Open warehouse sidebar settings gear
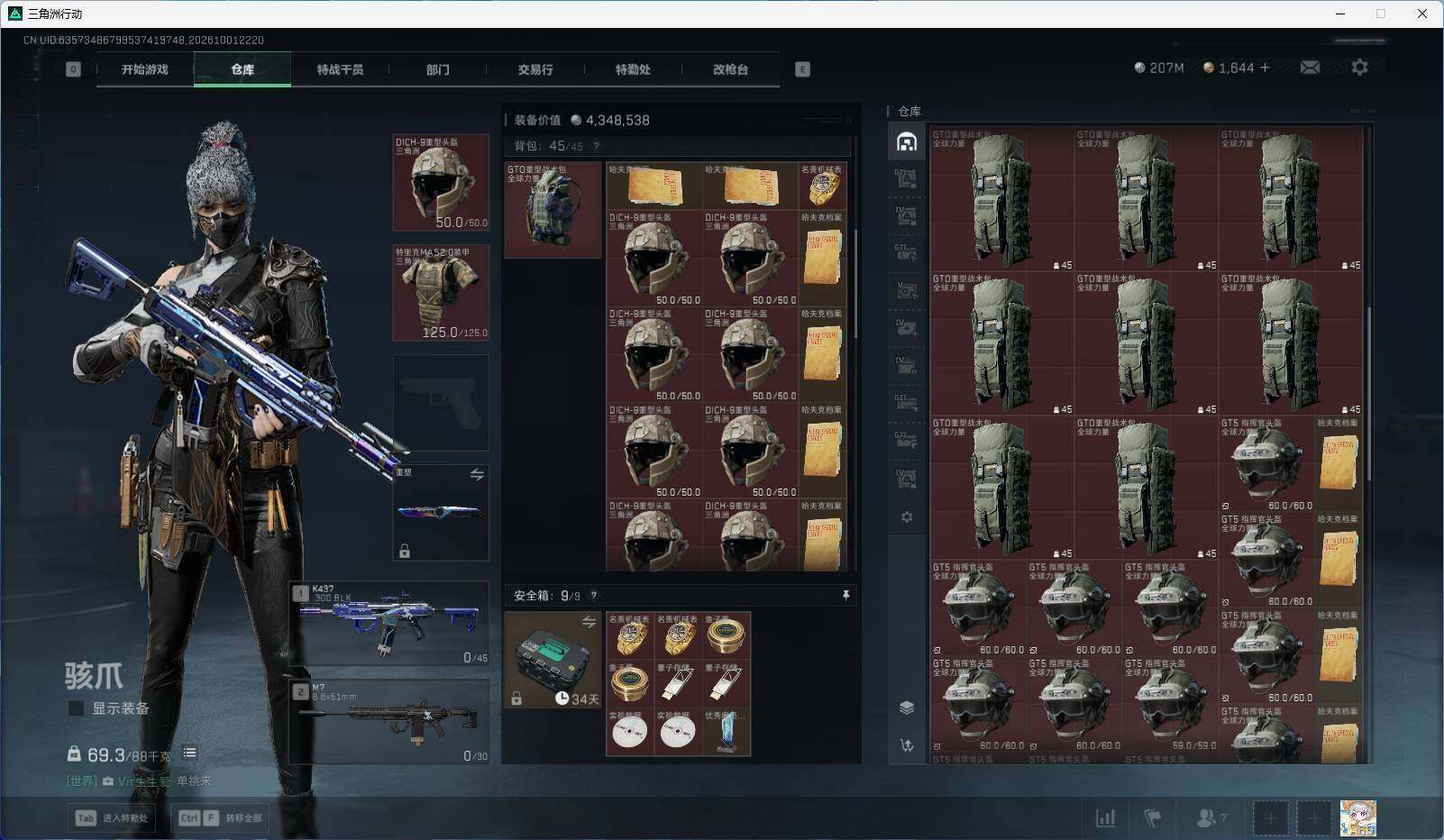The height and width of the screenshot is (840, 1444). tap(907, 517)
